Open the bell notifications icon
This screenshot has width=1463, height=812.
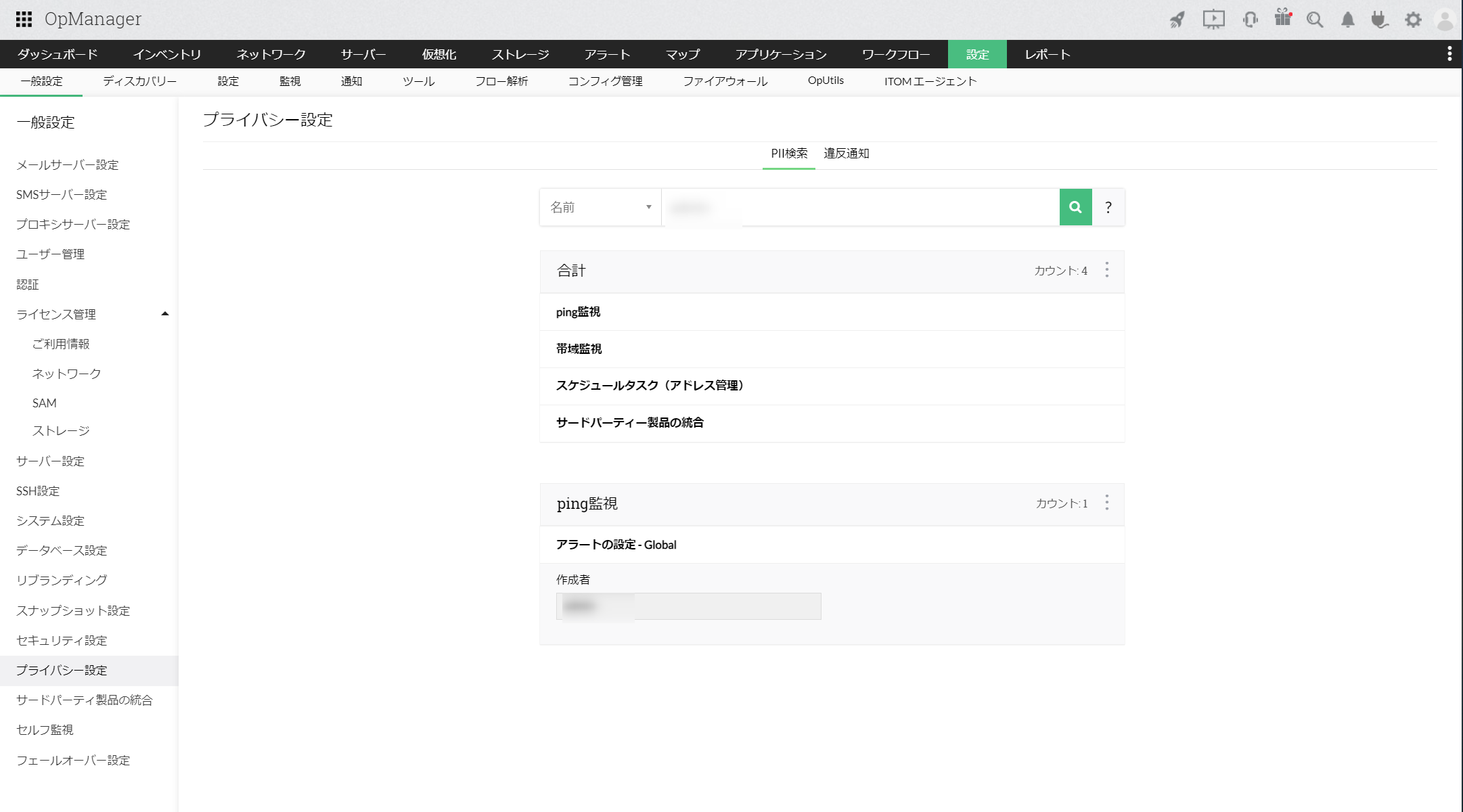click(1348, 20)
